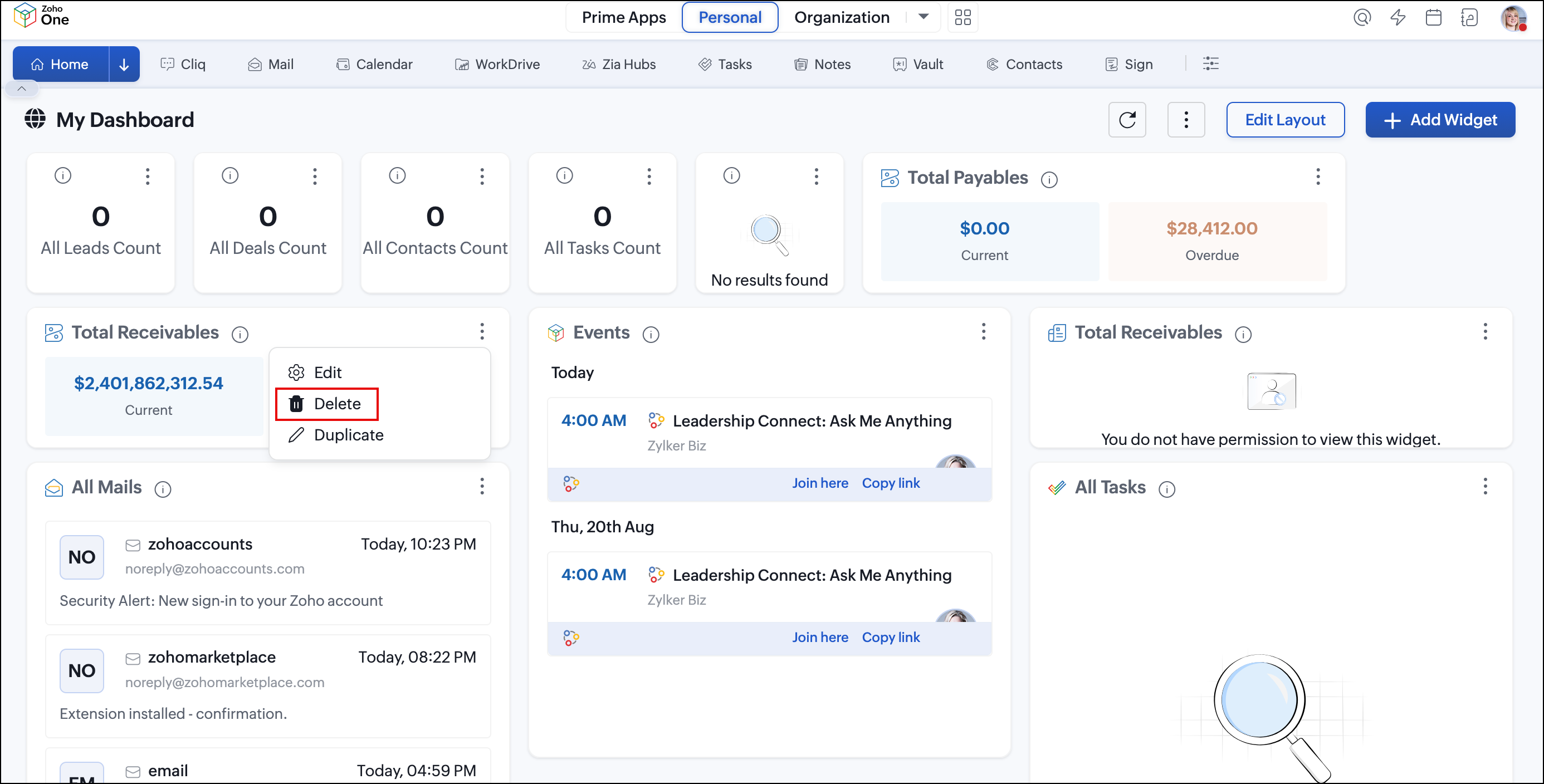Image resolution: width=1544 pixels, height=784 pixels.
Task: Open the lightning quick actions icon
Action: point(1398,17)
